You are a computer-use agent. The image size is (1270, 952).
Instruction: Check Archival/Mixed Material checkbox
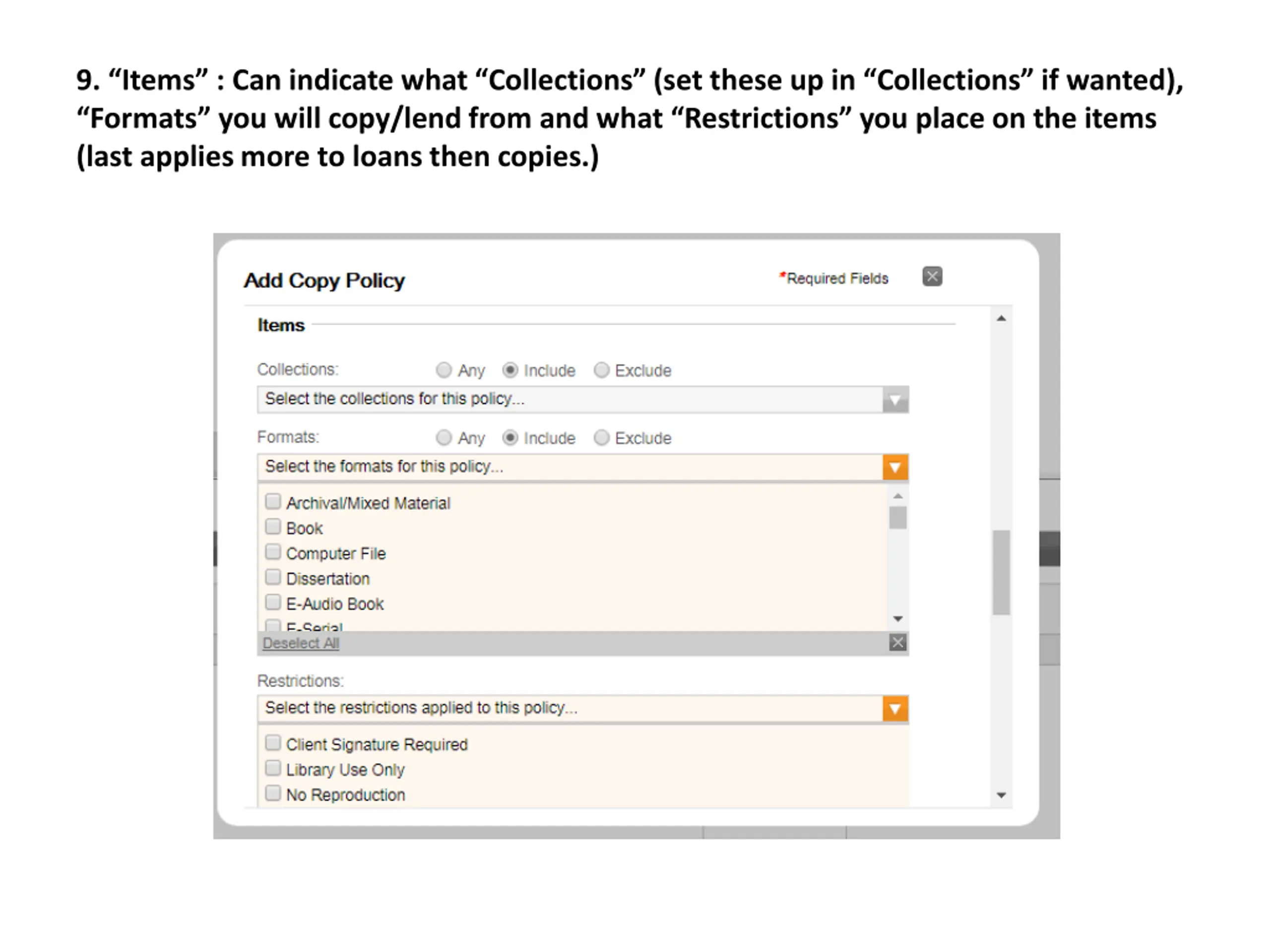point(273,501)
